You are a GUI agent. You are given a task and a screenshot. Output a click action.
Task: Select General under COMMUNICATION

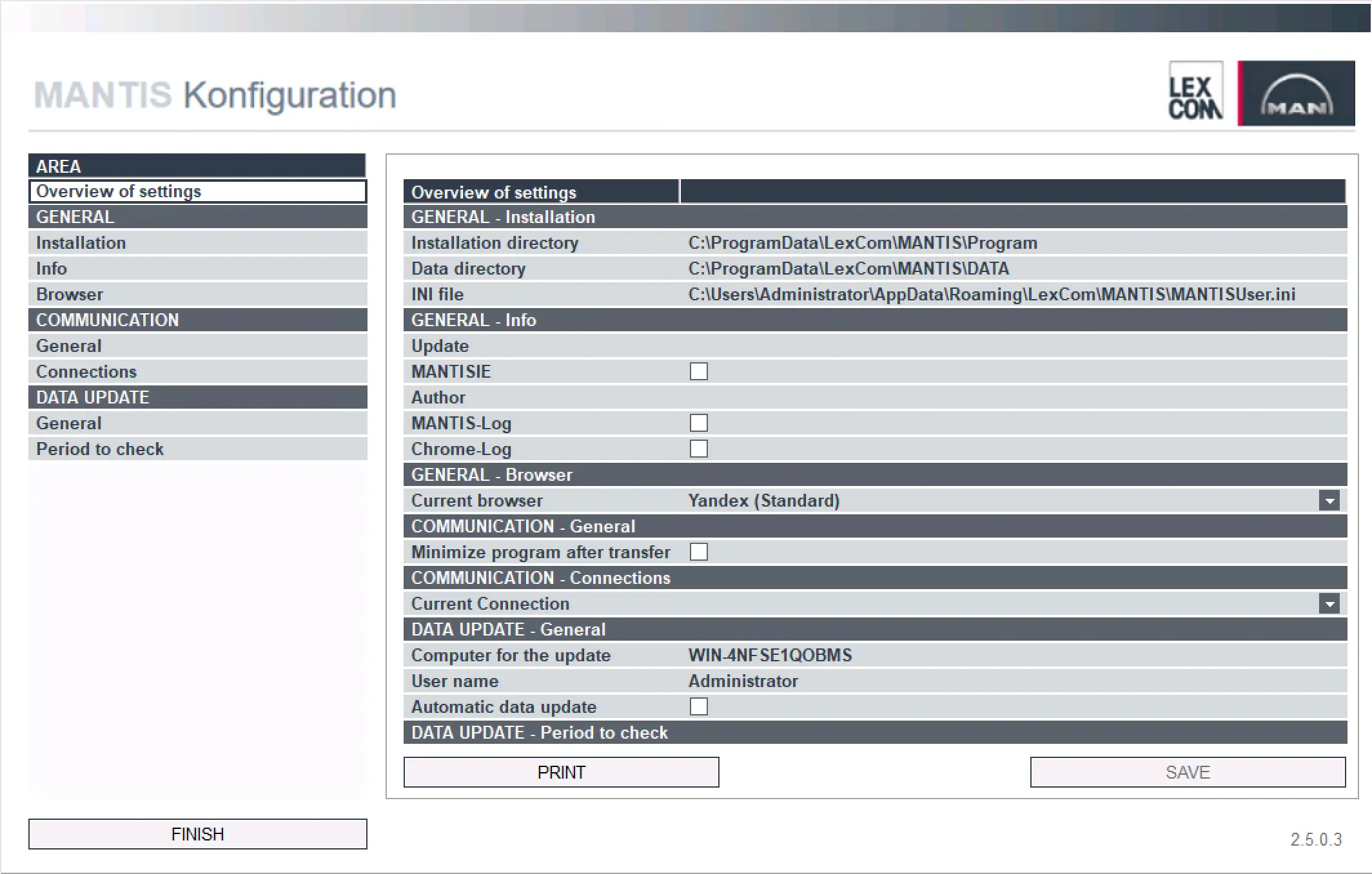coord(68,345)
